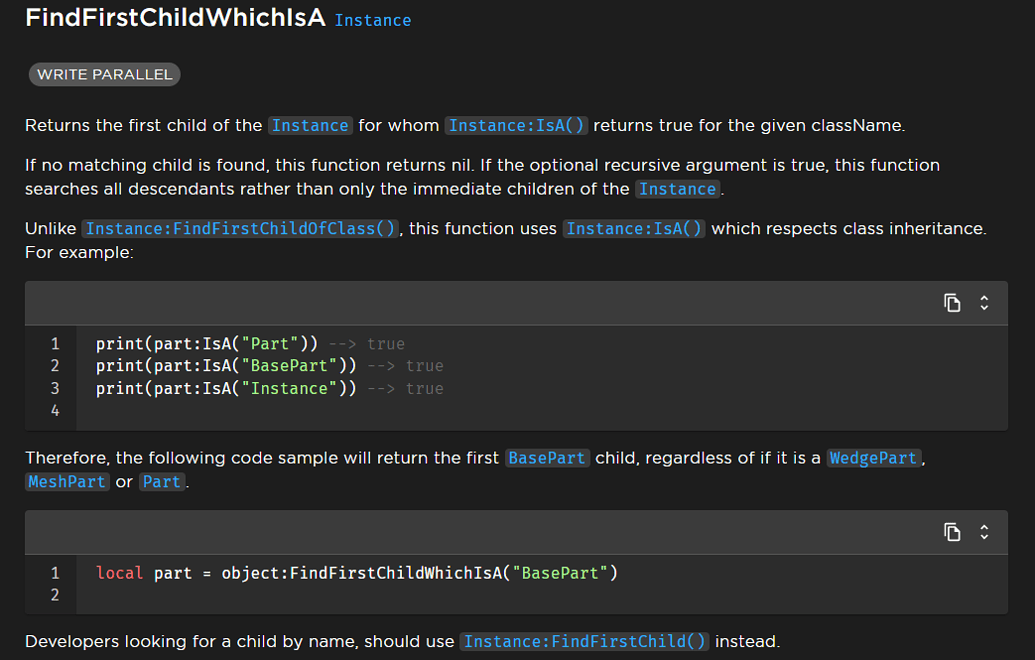Click the expand icon on the first code block
1035x660 pixels.
pyautogui.click(x=983, y=302)
